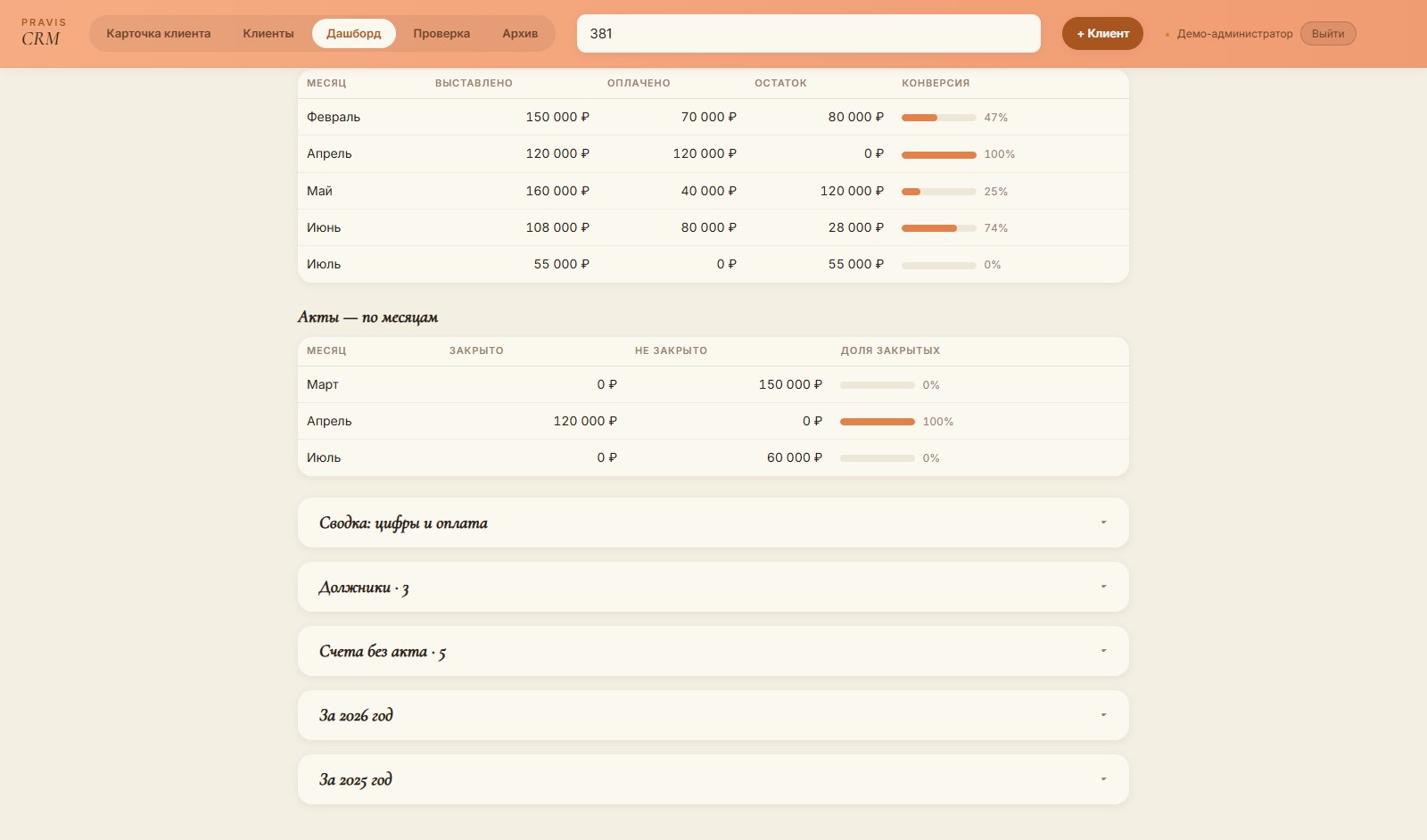1427x840 pixels.
Task: Click the Конверсия column header
Action: pyautogui.click(x=936, y=83)
